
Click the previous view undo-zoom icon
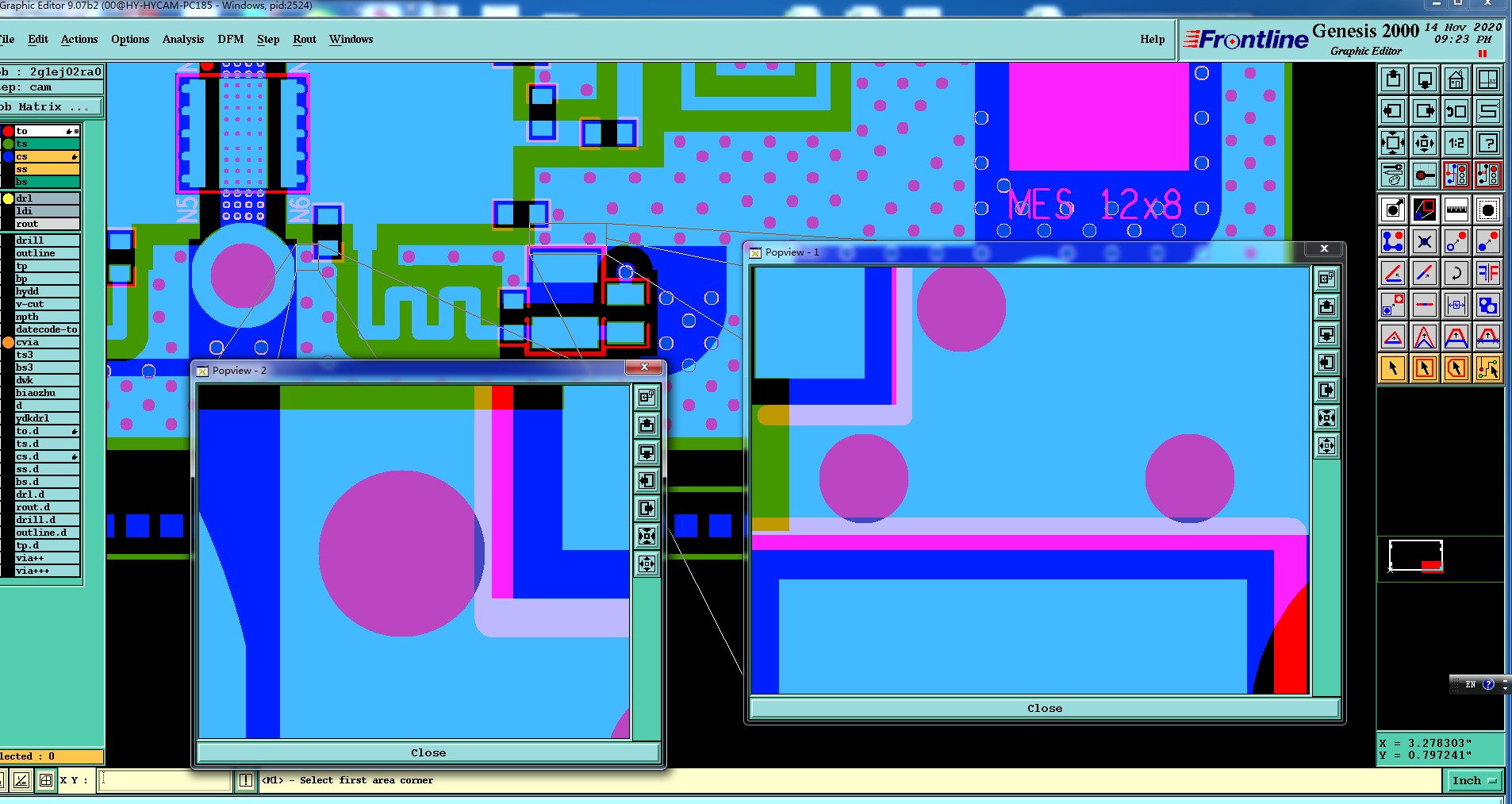click(x=1456, y=111)
